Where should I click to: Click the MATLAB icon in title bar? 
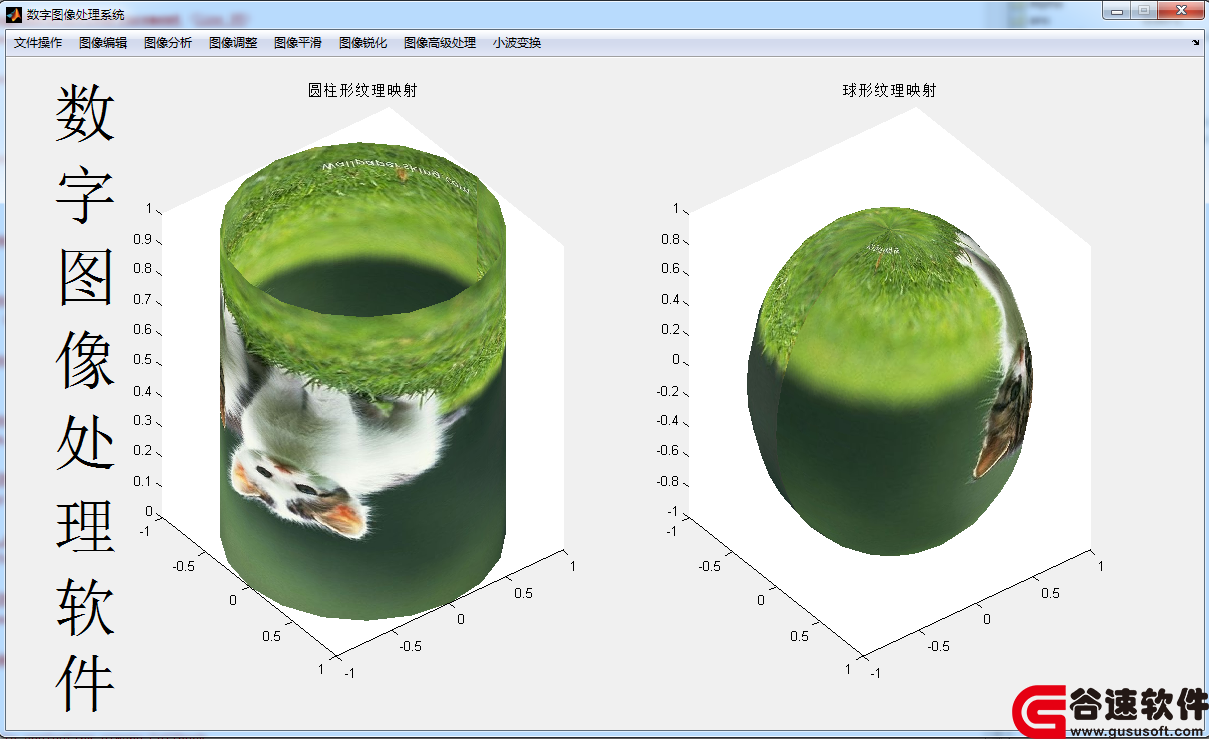point(14,14)
